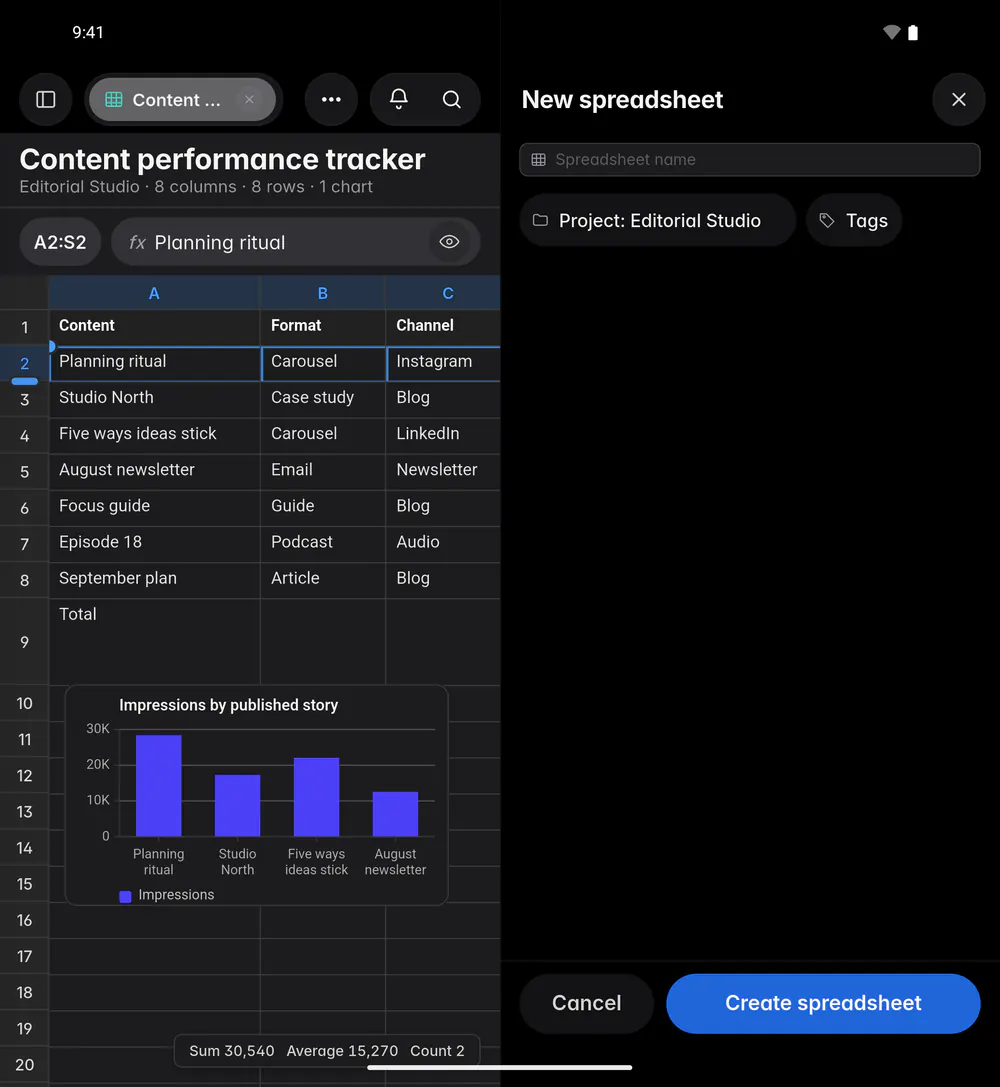Click the Planning ritual chart bar

159,785
